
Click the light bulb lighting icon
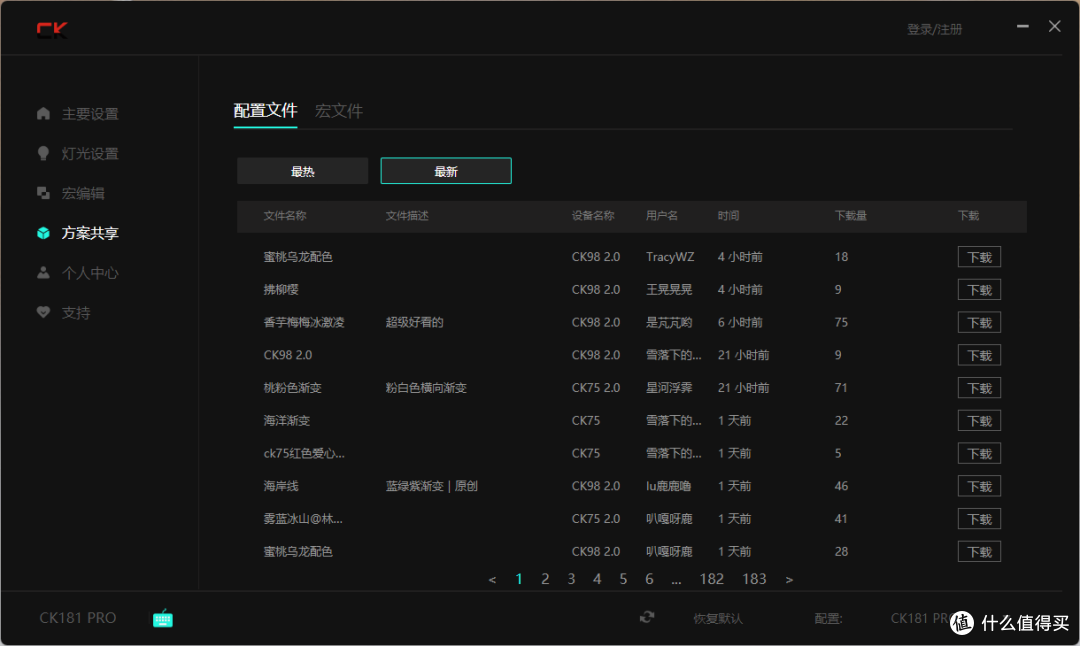[43, 153]
